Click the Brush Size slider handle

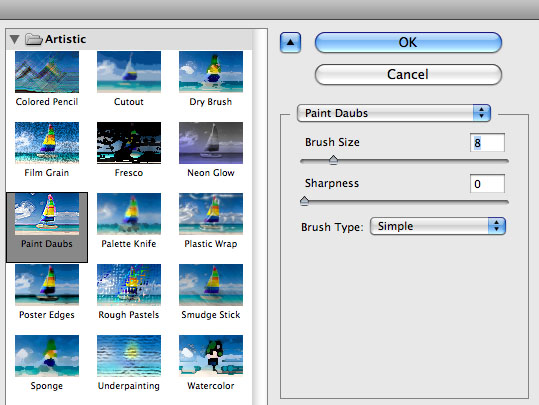pyautogui.click(x=333, y=160)
